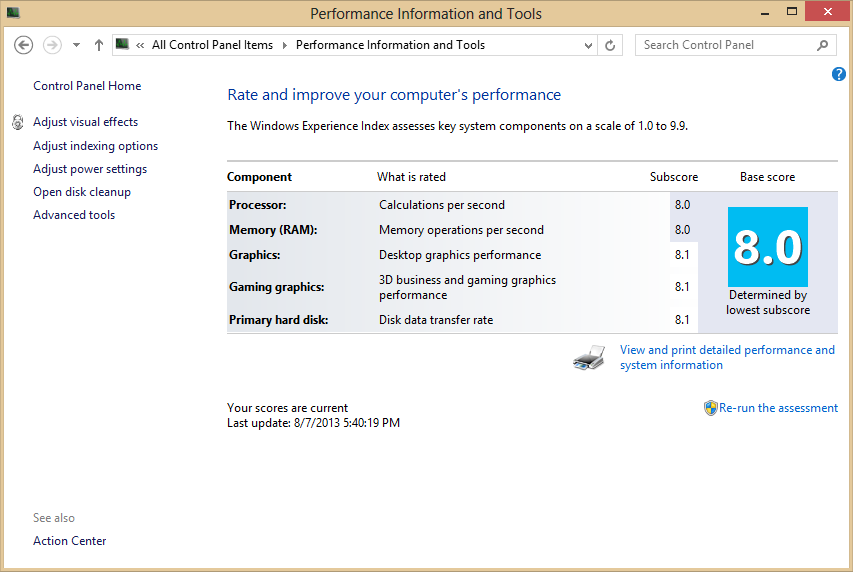
Task: Open Adjust visual effects
Action: coord(85,122)
